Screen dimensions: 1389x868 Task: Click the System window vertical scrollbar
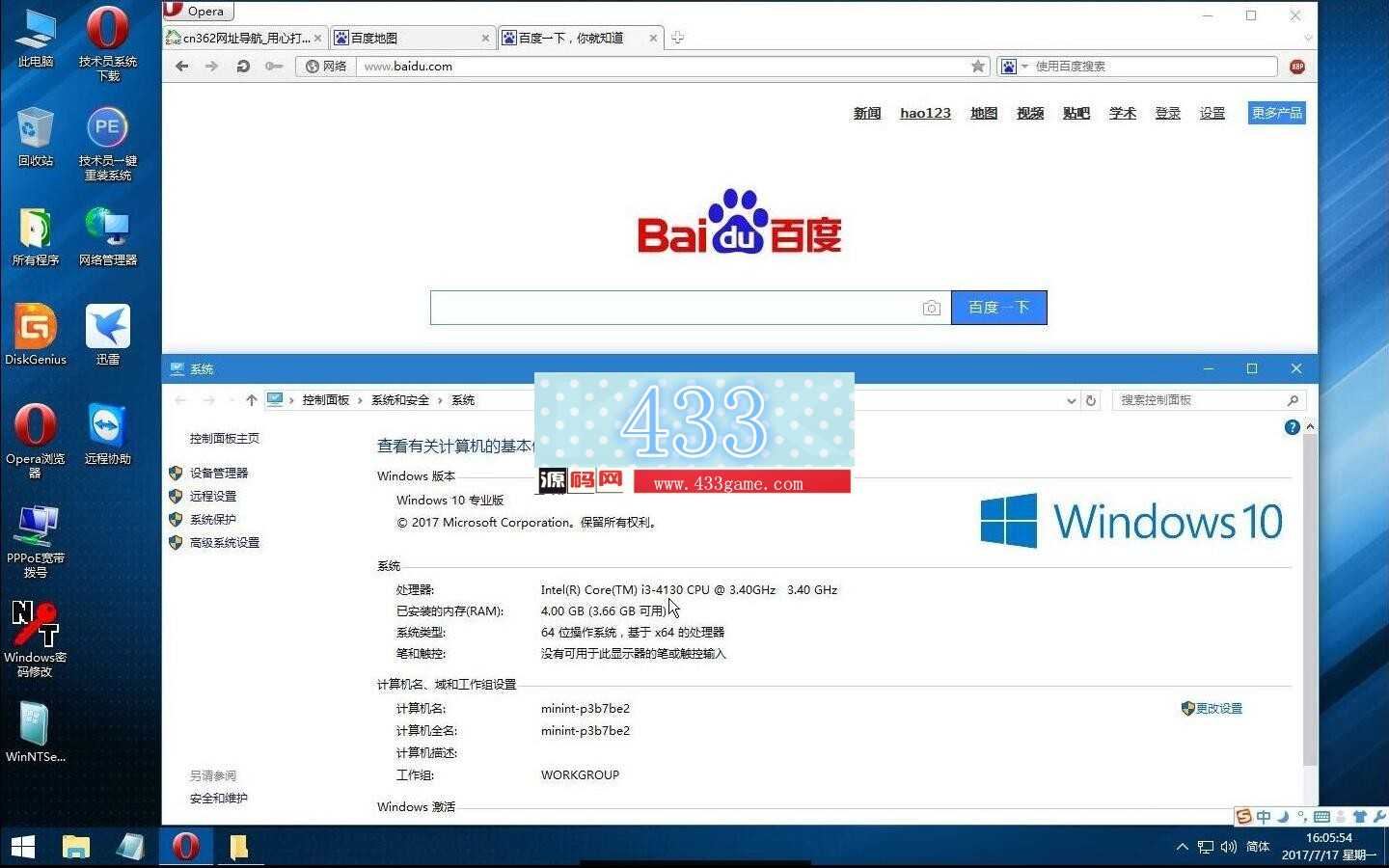pos(1310,598)
